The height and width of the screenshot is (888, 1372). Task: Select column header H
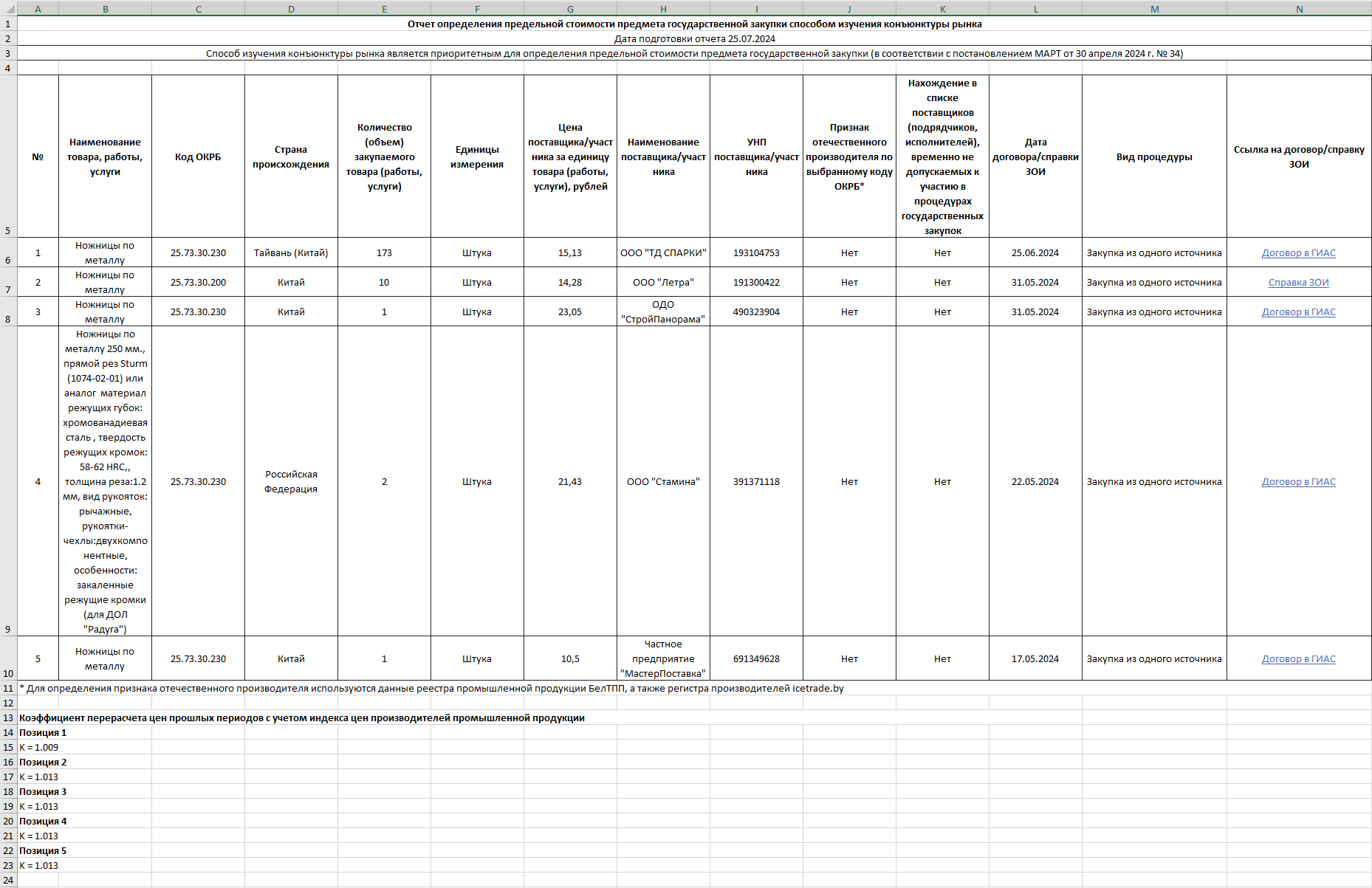663,9
